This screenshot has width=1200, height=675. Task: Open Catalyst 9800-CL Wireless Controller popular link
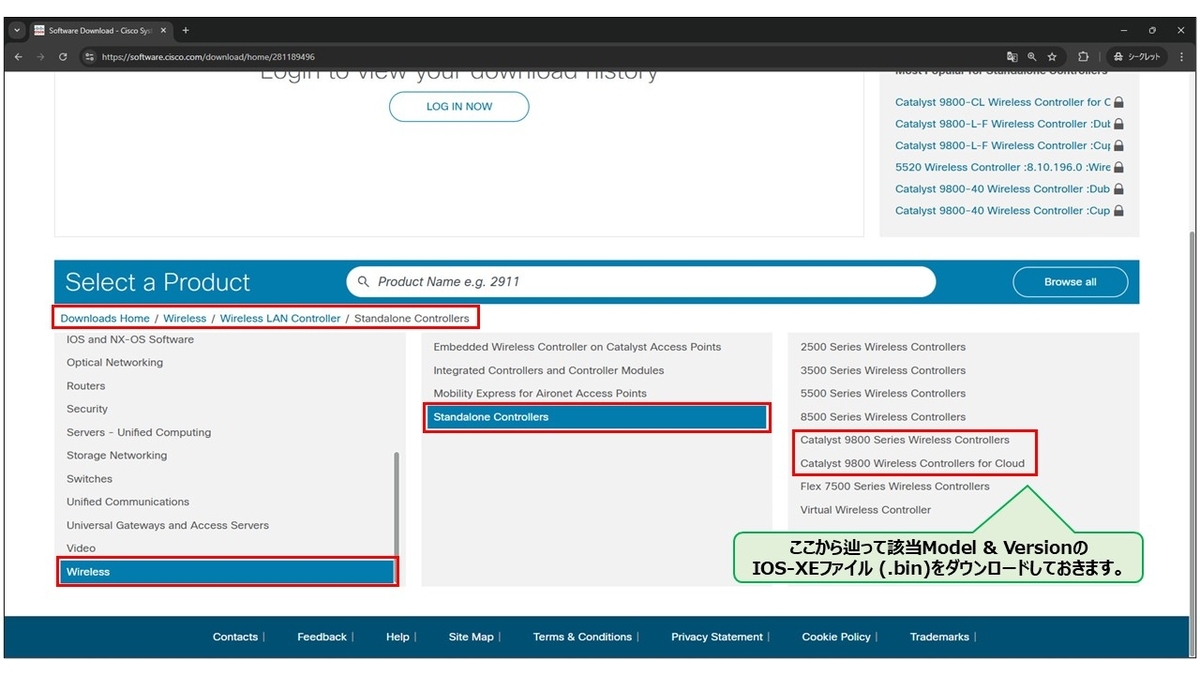(x=1003, y=102)
